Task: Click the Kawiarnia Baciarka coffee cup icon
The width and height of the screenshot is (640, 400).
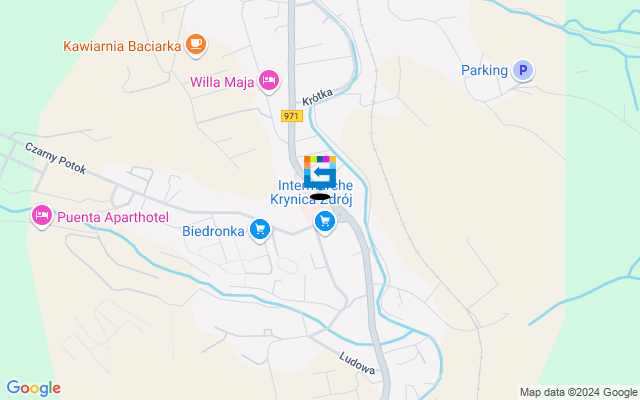Action: pos(196,44)
